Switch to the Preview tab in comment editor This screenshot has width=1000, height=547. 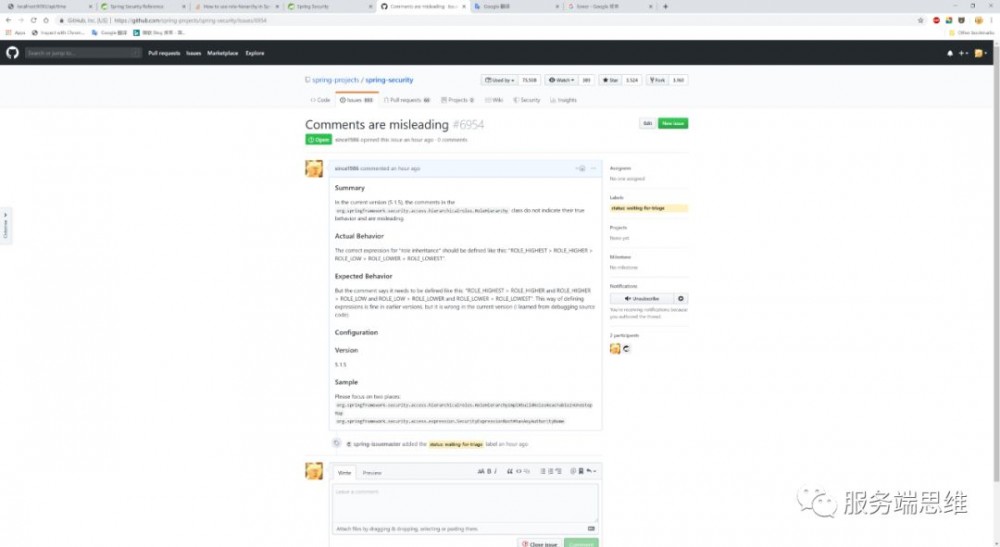(x=372, y=473)
